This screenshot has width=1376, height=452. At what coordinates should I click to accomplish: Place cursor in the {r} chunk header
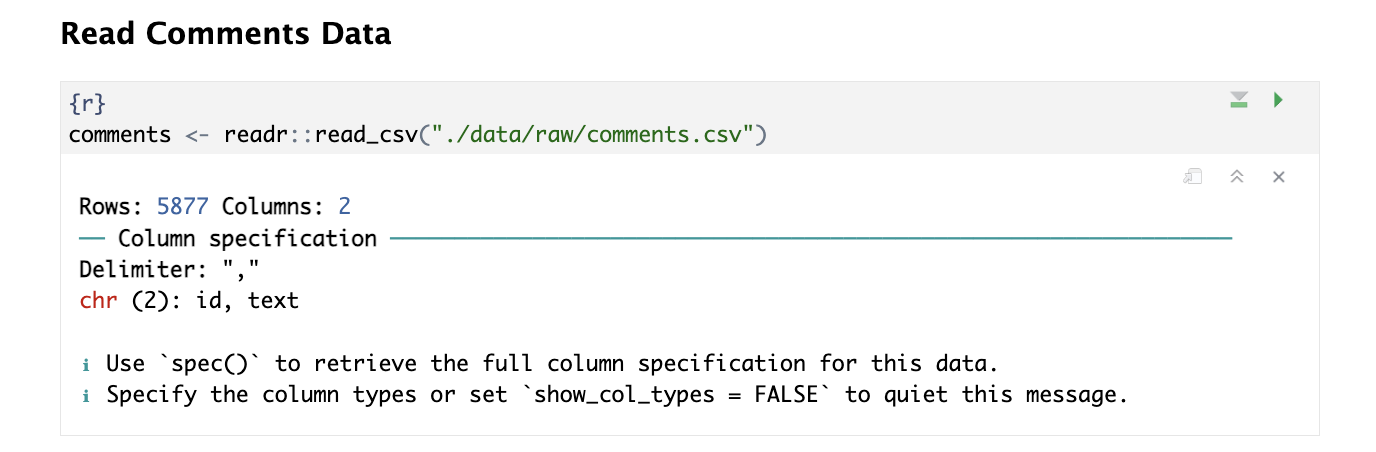pyautogui.click(x=88, y=103)
